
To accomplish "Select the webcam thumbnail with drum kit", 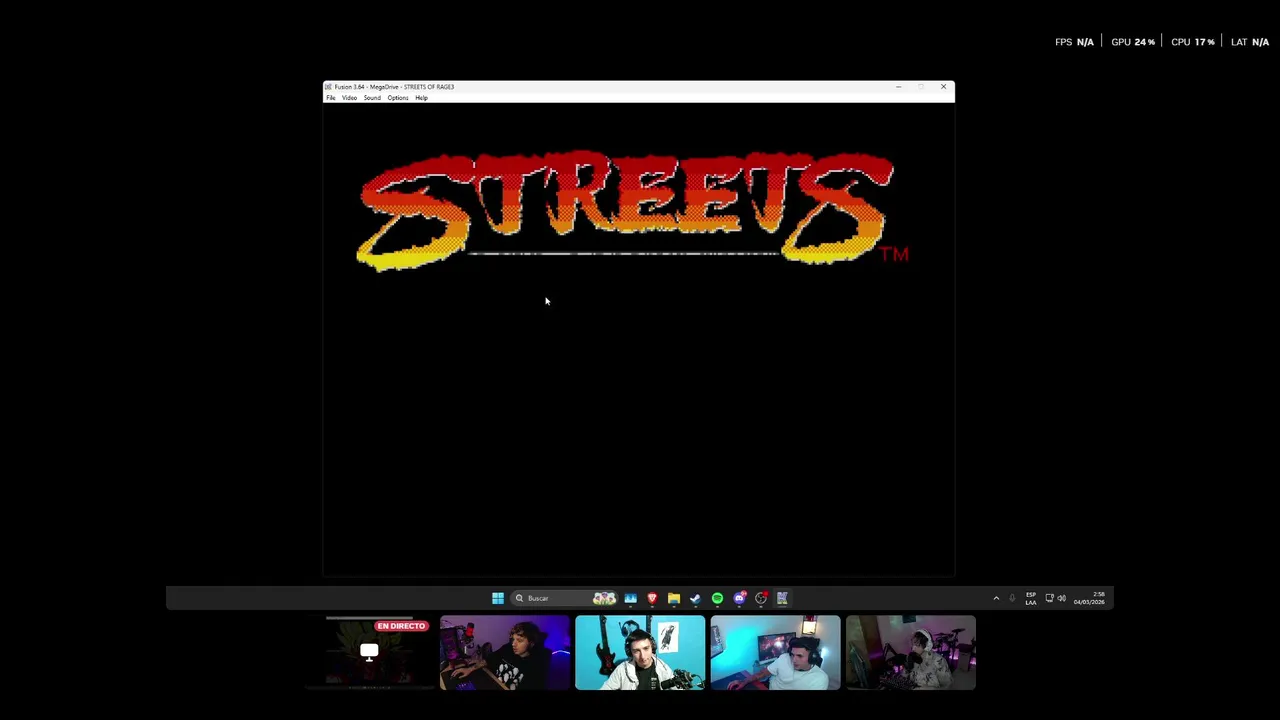I will click(910, 653).
